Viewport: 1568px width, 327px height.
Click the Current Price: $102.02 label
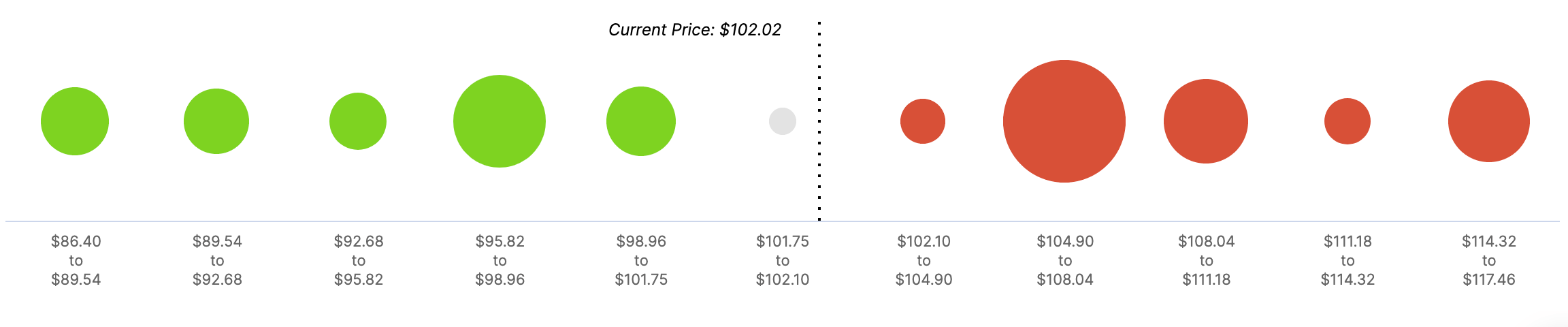pyautogui.click(x=695, y=30)
